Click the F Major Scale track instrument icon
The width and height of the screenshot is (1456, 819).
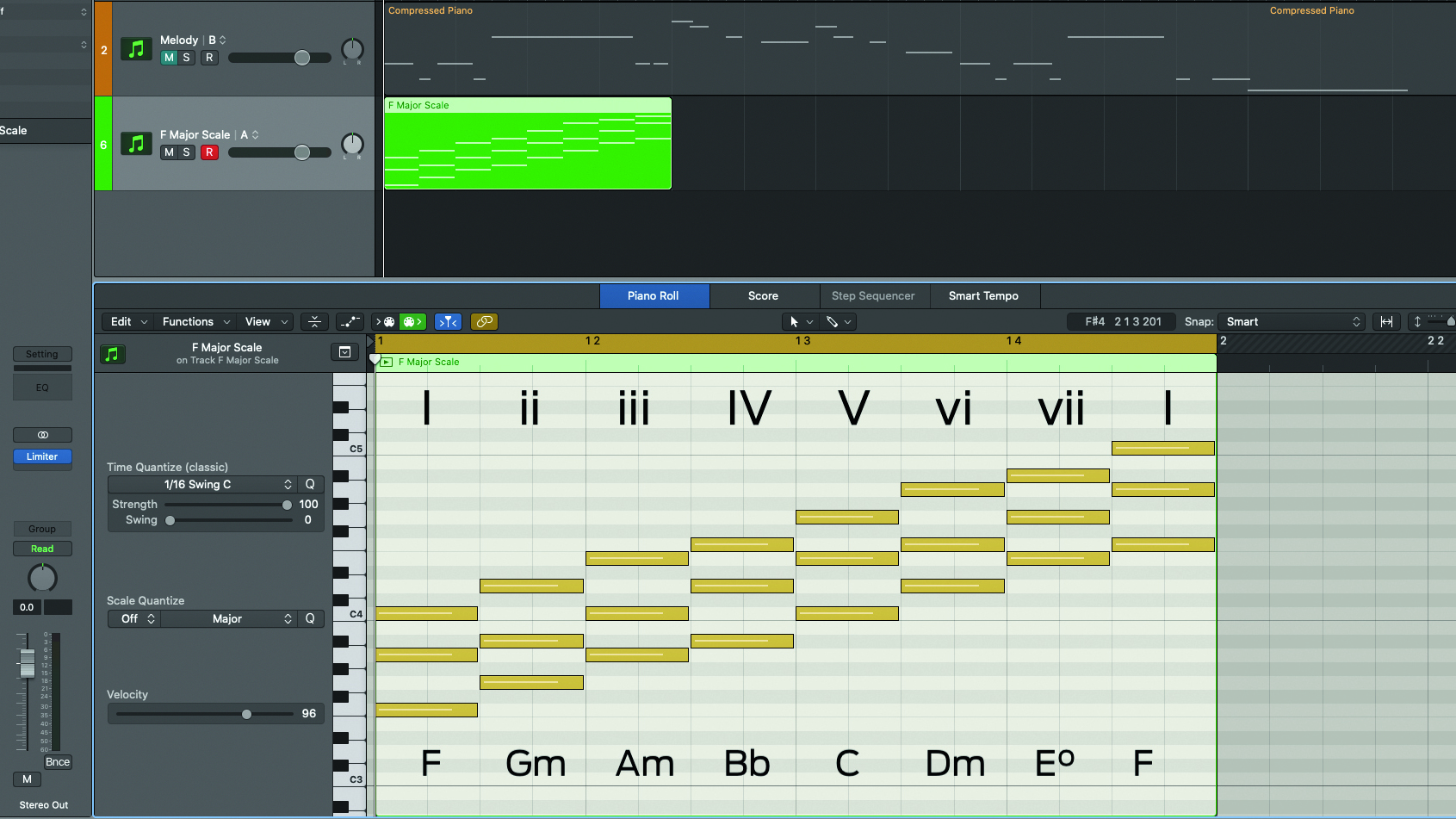(136, 144)
